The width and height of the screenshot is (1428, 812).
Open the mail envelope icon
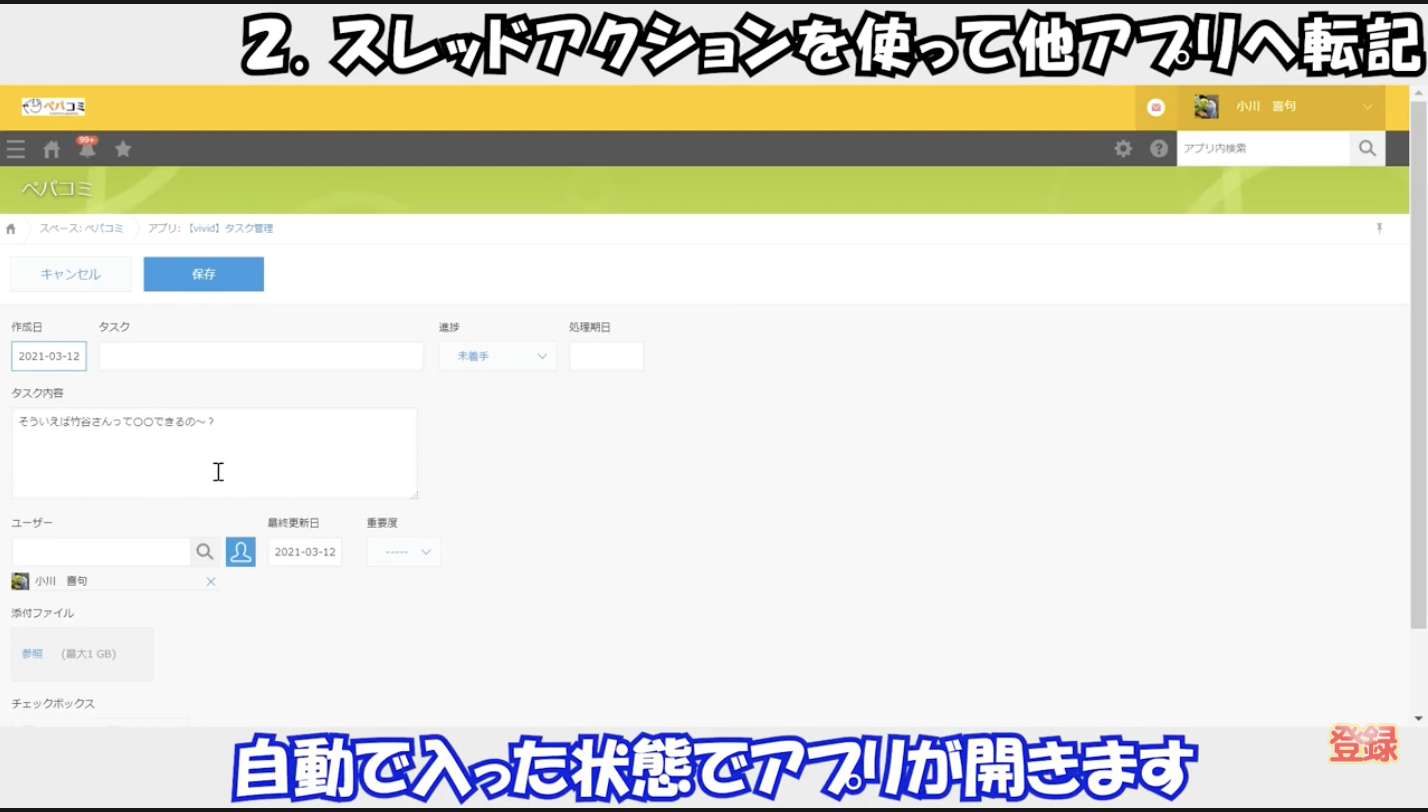(x=1156, y=107)
